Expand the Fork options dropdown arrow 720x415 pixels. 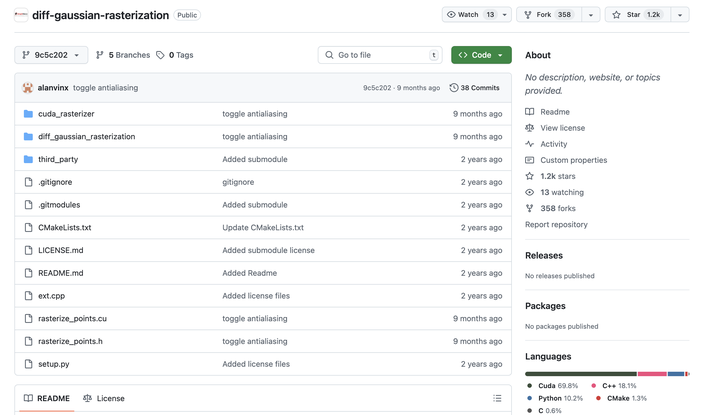[591, 15]
